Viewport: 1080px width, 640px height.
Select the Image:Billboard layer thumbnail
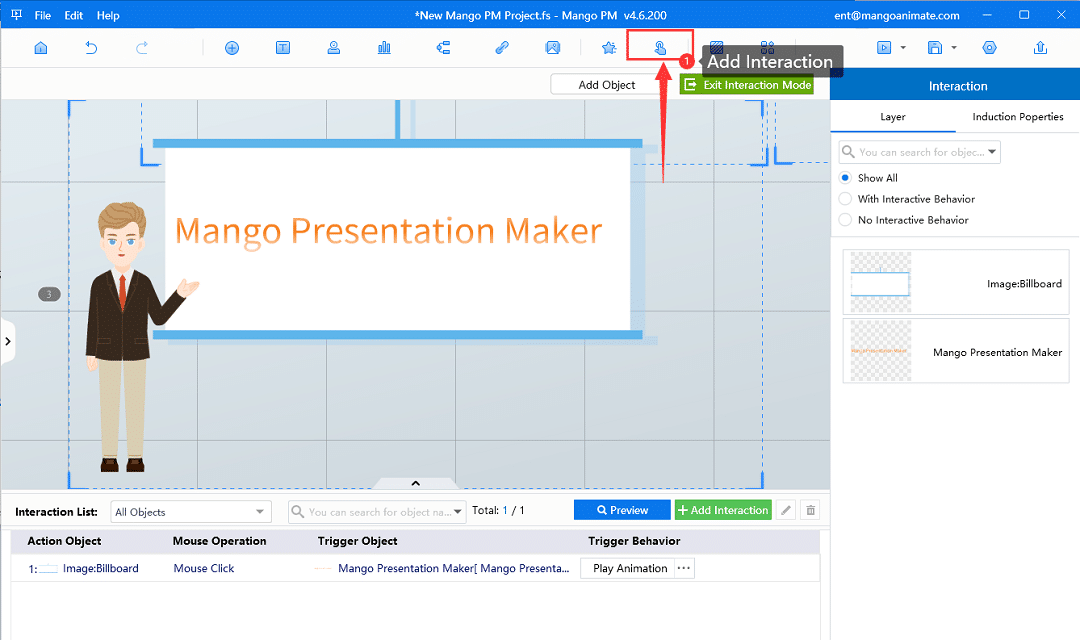click(880, 284)
